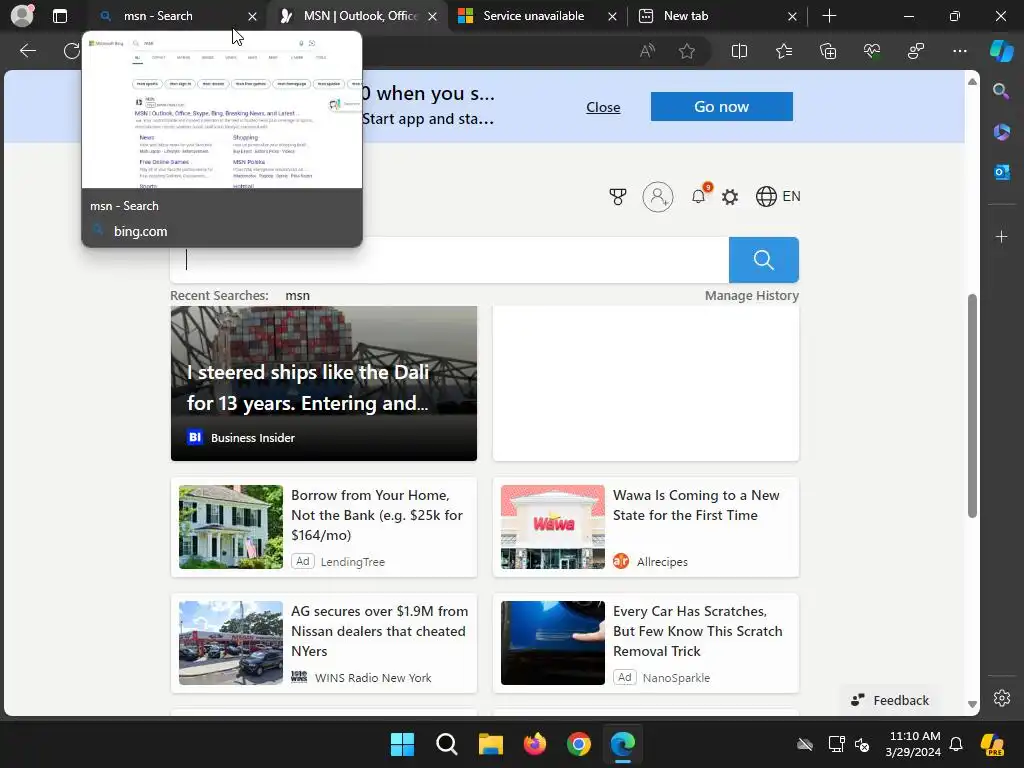The height and width of the screenshot is (768, 1024).
Task: Click scrollbar down arrow
Action: tap(972, 704)
